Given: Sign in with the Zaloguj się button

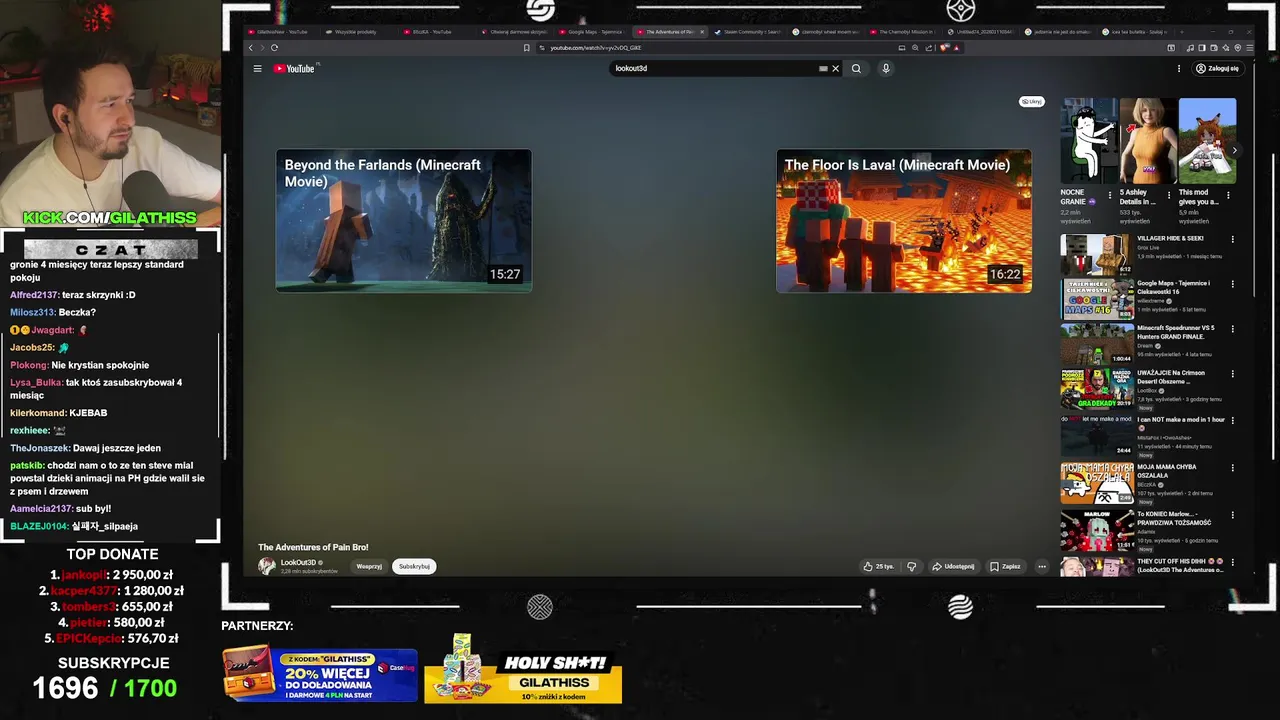Looking at the screenshot, I should pyautogui.click(x=1217, y=69).
